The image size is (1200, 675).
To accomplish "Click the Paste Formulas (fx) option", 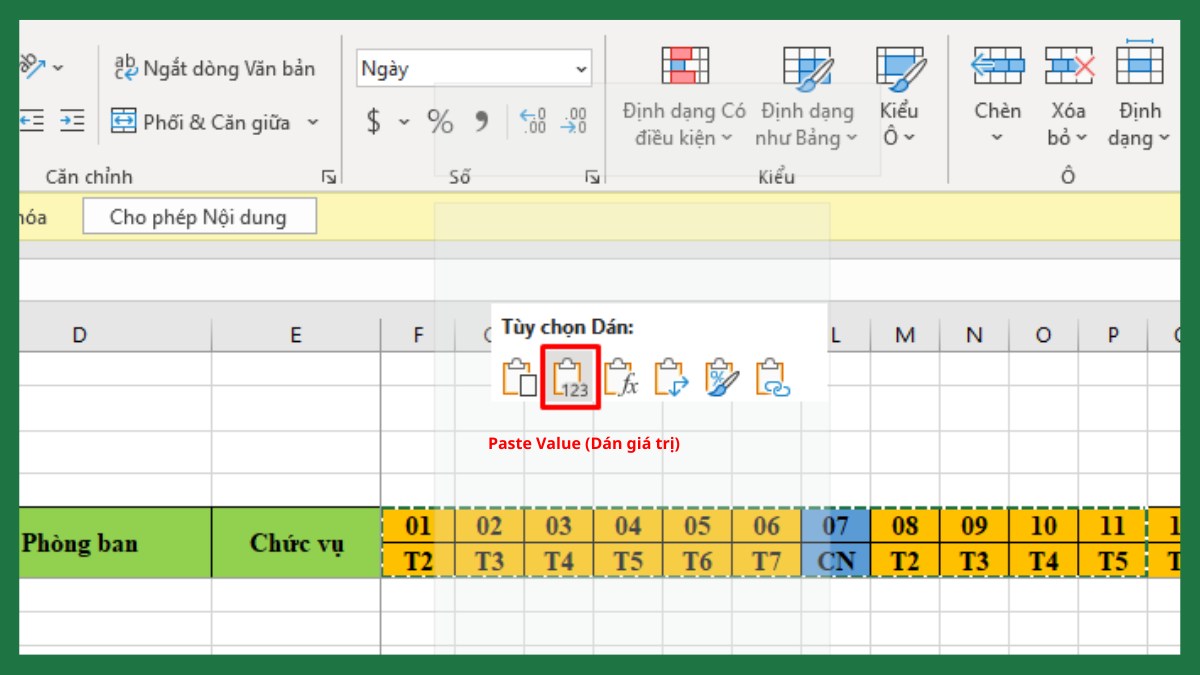I will [622, 377].
